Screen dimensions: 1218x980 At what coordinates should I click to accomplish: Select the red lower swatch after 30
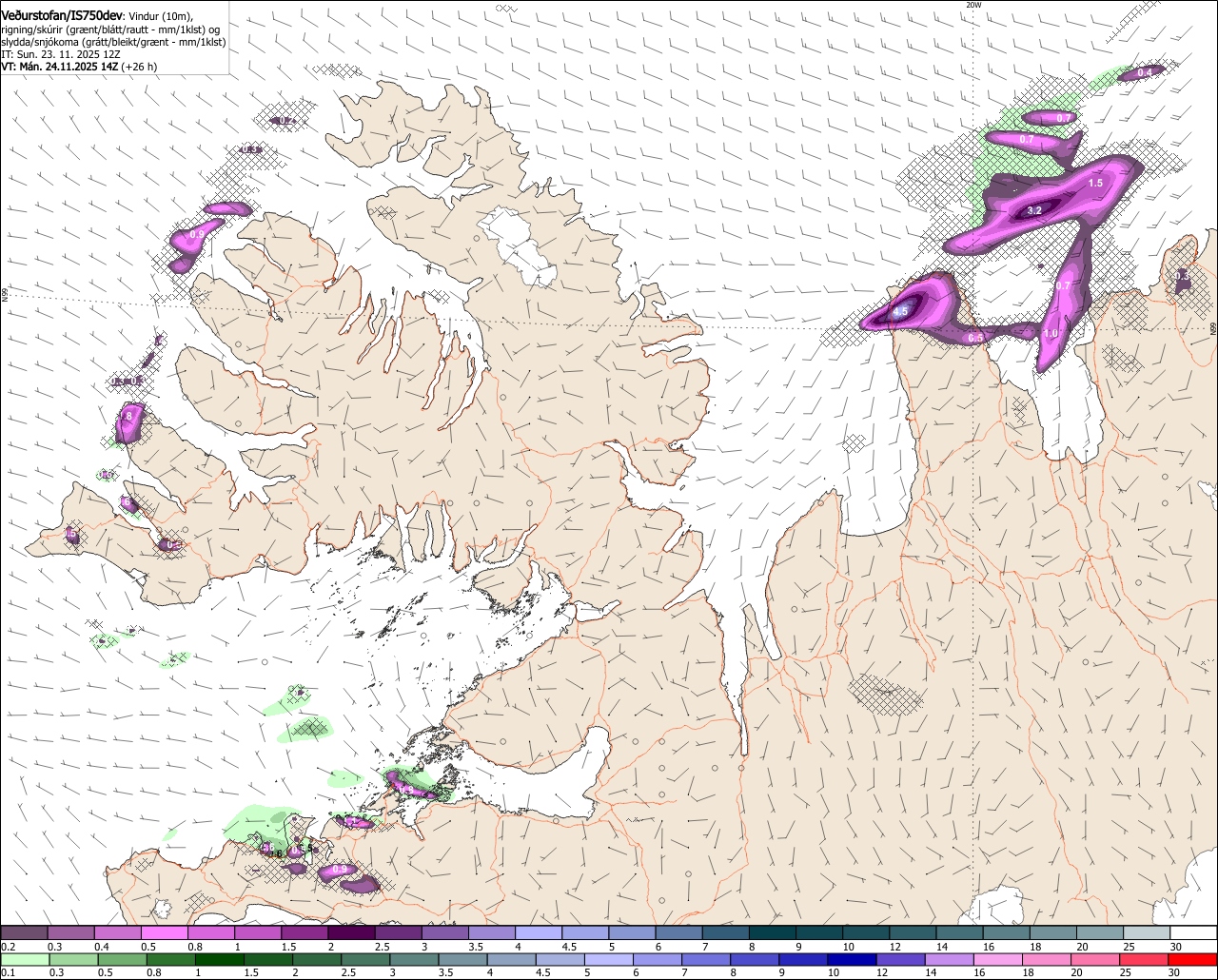(x=1193, y=959)
